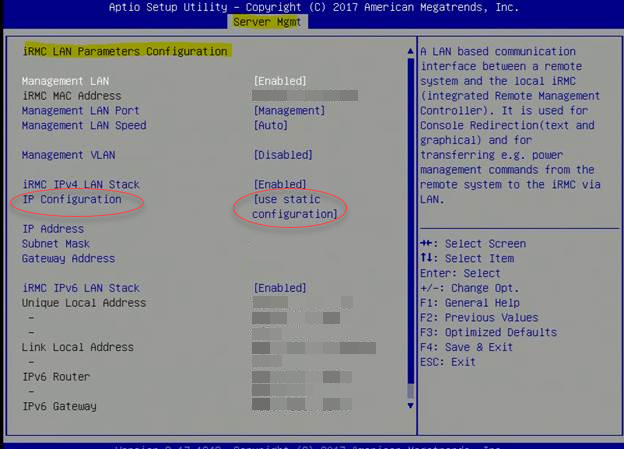Click the scrollbar down arrow
The width and height of the screenshot is (624, 449).
[408, 407]
